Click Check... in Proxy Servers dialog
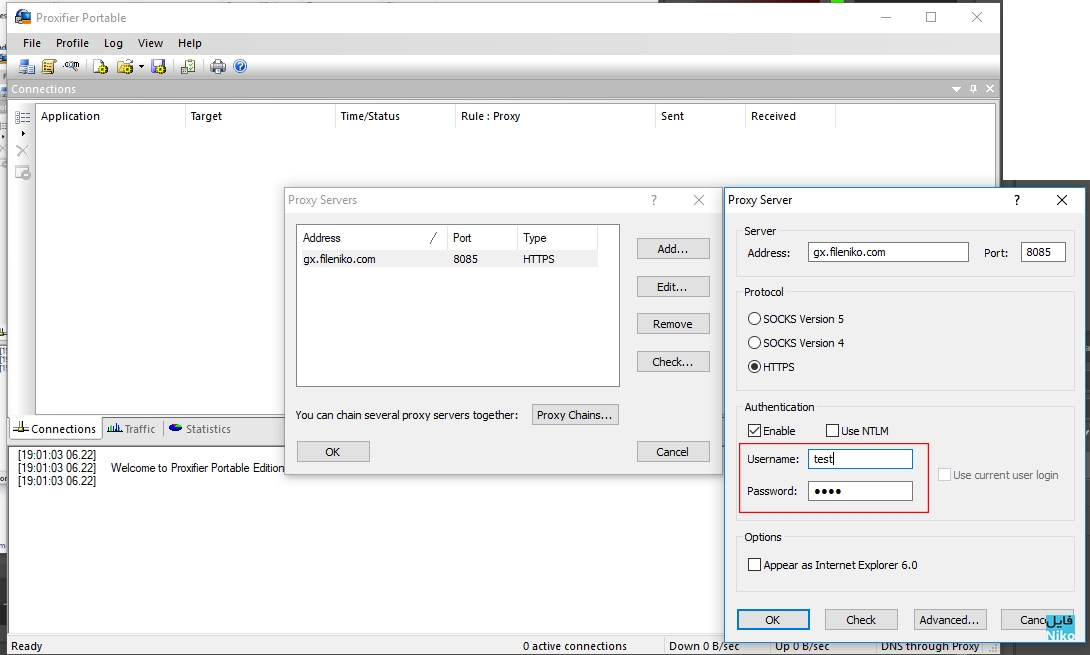Image resolution: width=1090 pixels, height=655 pixels. pos(673,362)
